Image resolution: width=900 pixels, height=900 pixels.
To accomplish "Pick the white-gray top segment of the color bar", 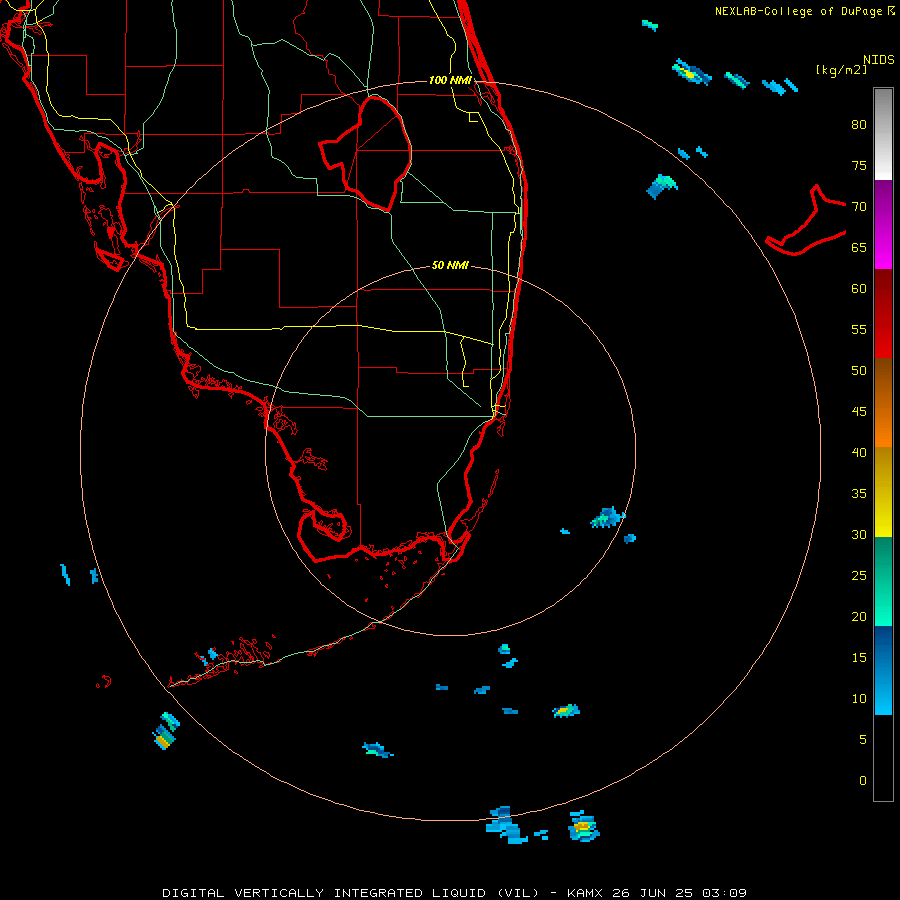I will tap(883, 134).
